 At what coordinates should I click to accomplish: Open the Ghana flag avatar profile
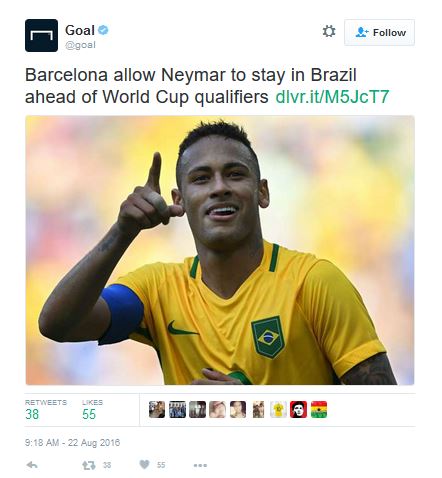click(x=319, y=410)
